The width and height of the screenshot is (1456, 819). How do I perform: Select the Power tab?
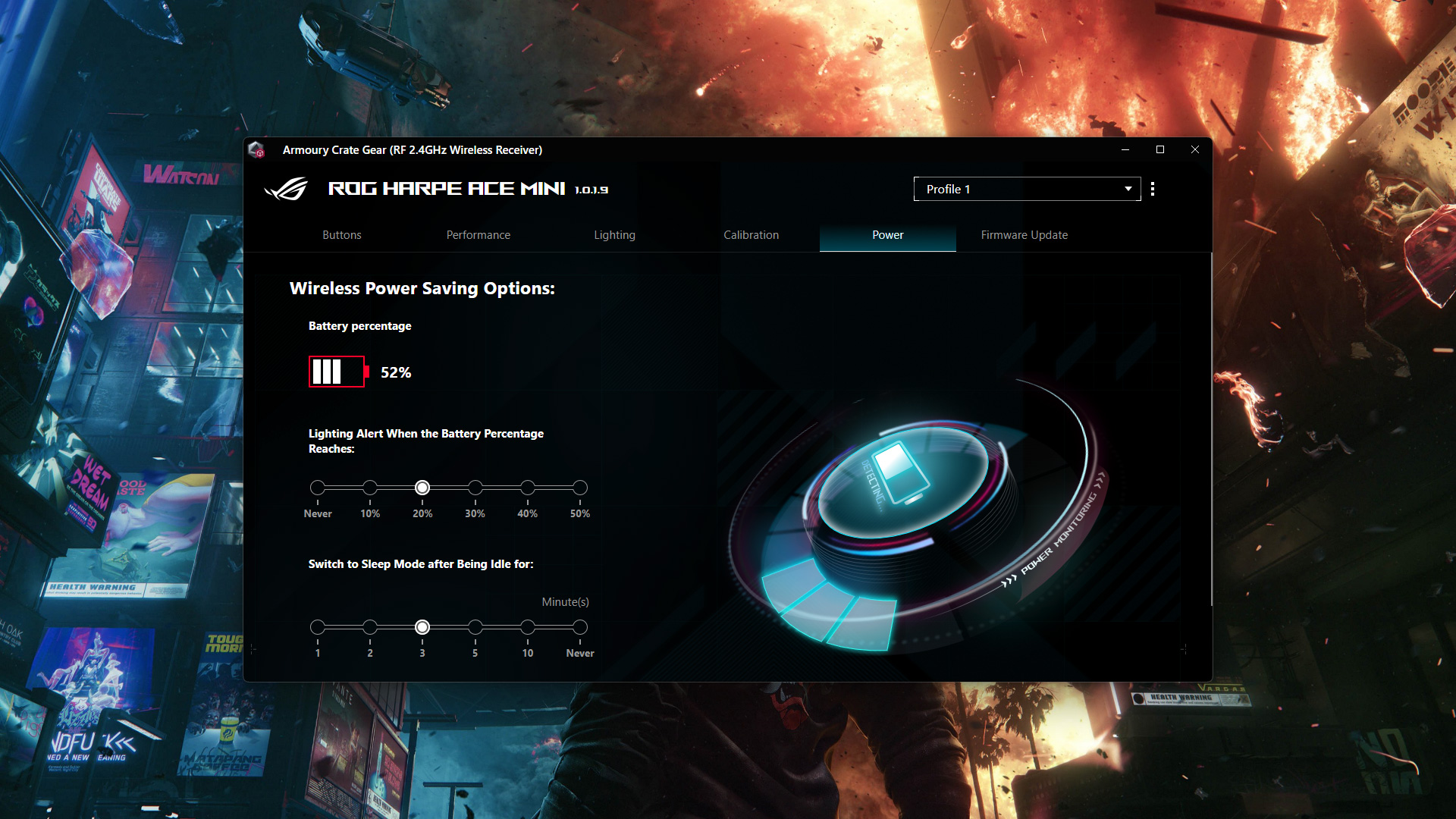click(888, 235)
